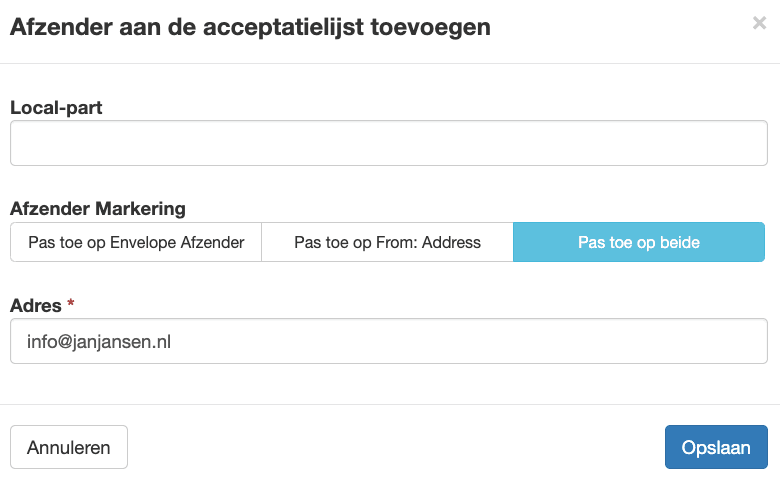Click into the Local-part text field
Viewport: 780px width, 482px height.
[388, 143]
